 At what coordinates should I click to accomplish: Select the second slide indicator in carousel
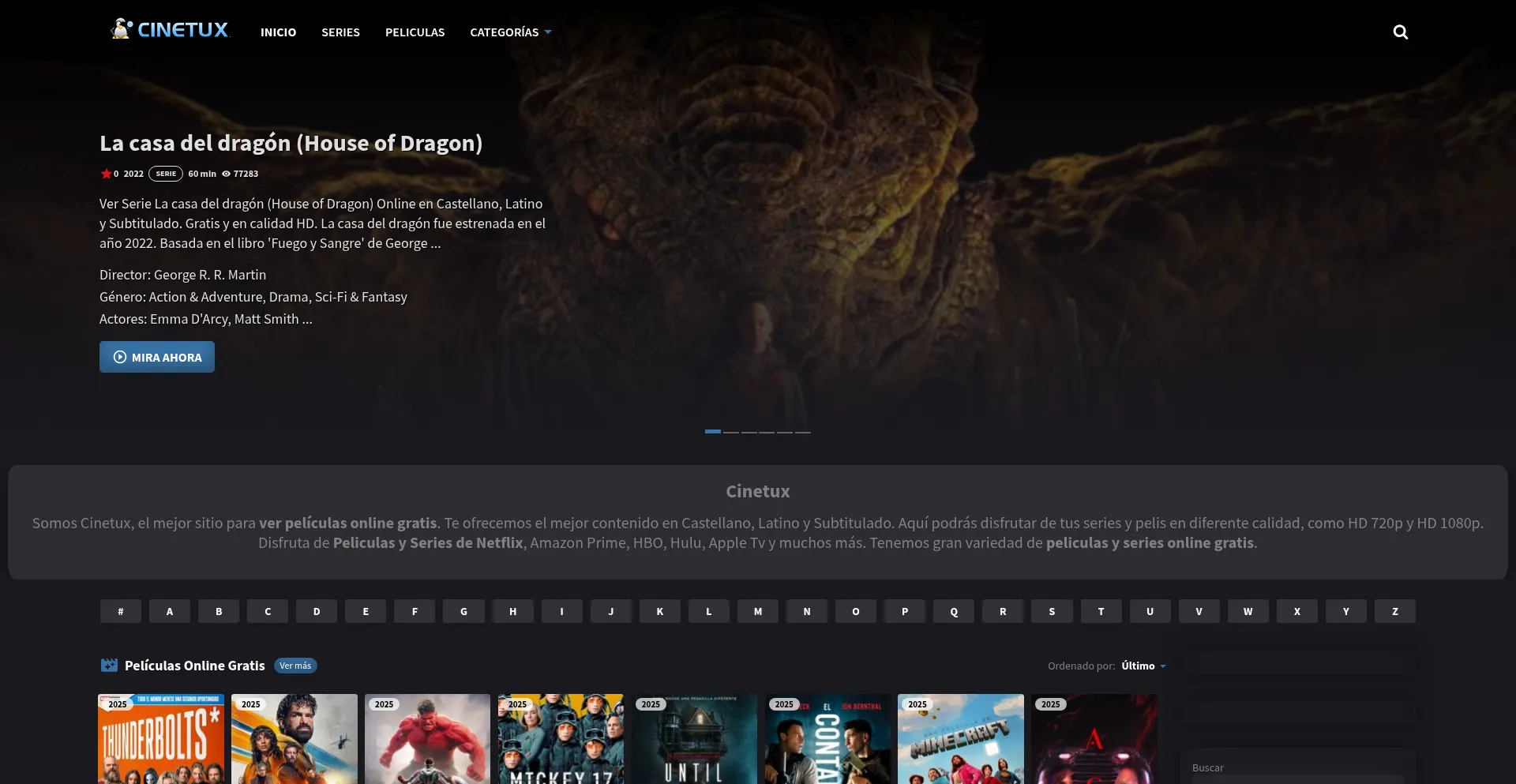(731, 432)
